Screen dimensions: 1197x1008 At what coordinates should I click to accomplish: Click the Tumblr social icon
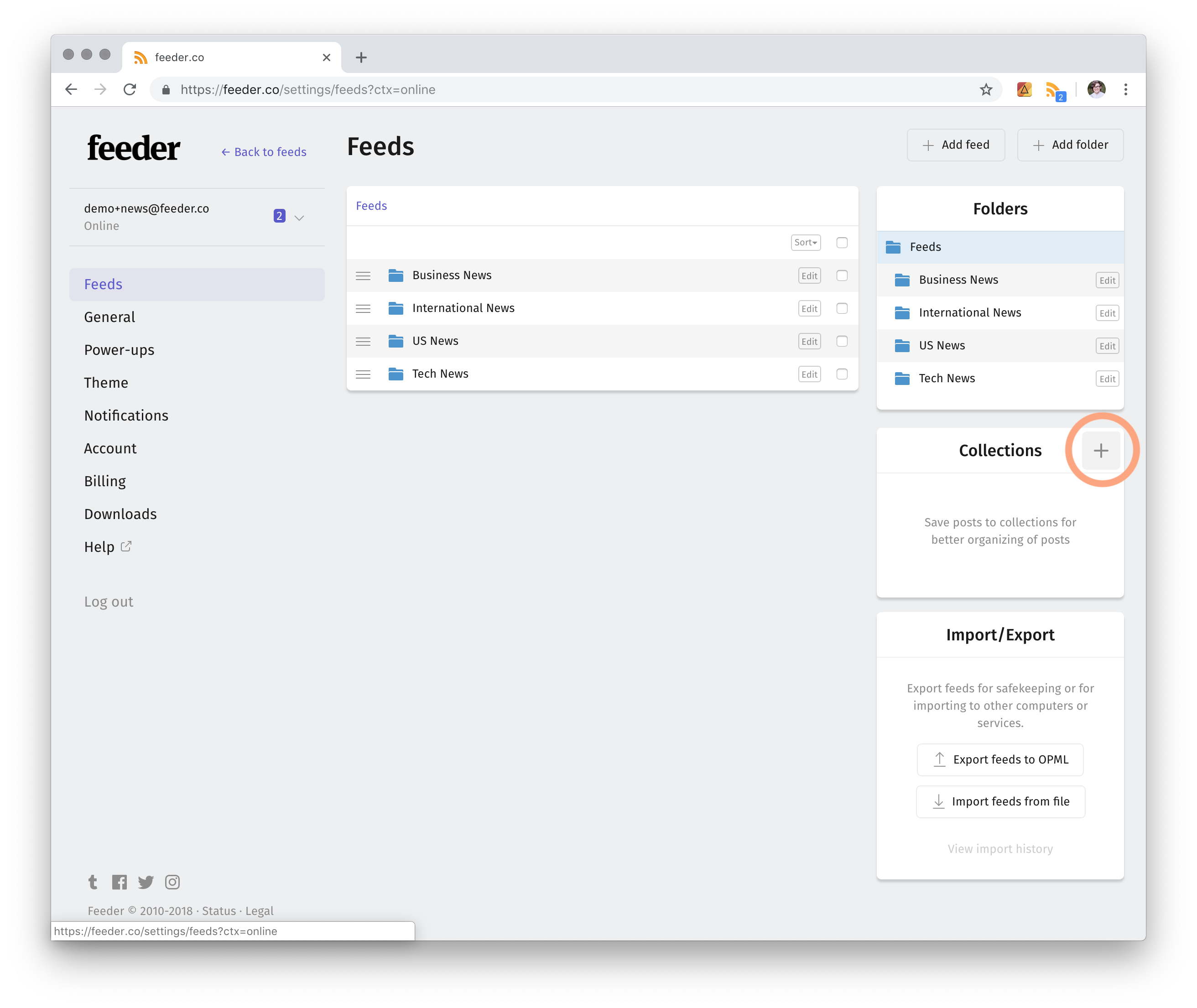[93, 882]
